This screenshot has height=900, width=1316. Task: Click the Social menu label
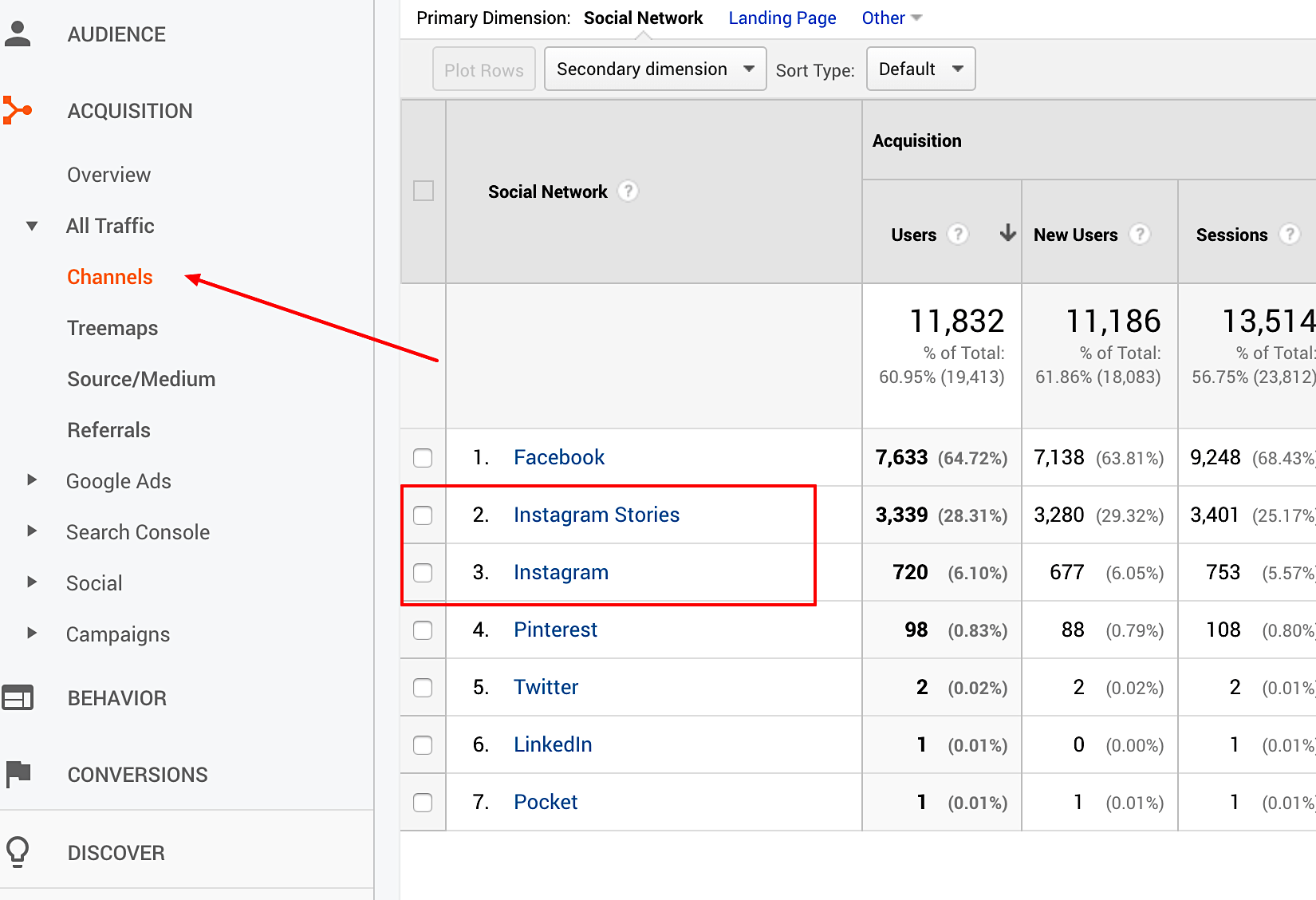[94, 583]
